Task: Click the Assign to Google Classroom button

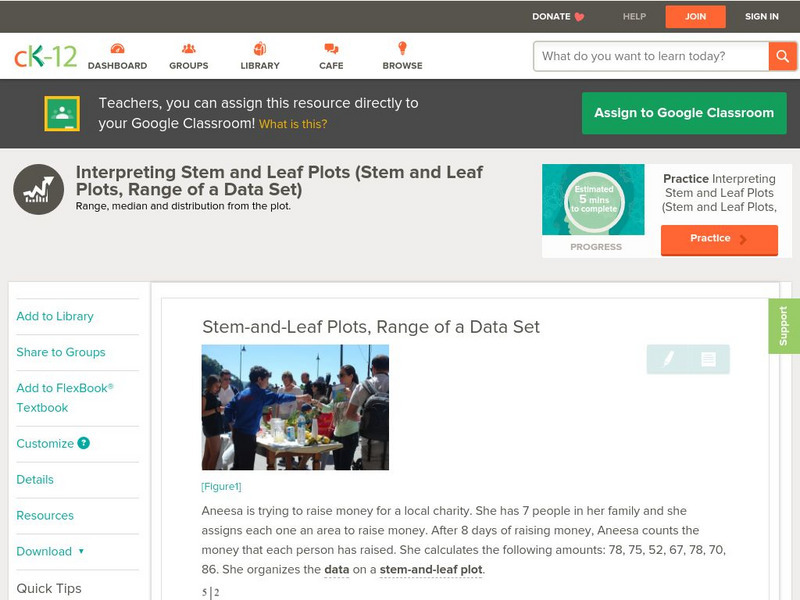Action: [x=684, y=113]
